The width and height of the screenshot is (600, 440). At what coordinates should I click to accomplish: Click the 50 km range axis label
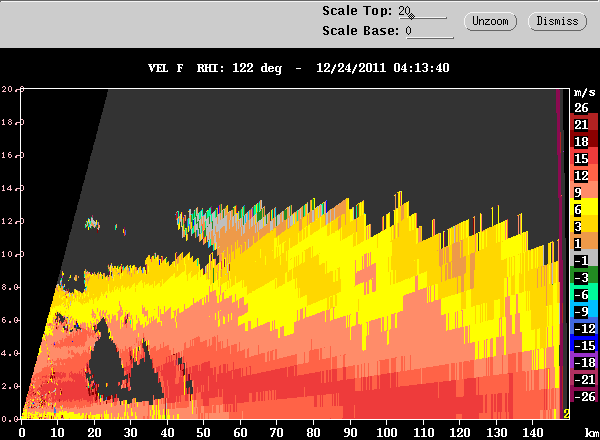(204, 433)
